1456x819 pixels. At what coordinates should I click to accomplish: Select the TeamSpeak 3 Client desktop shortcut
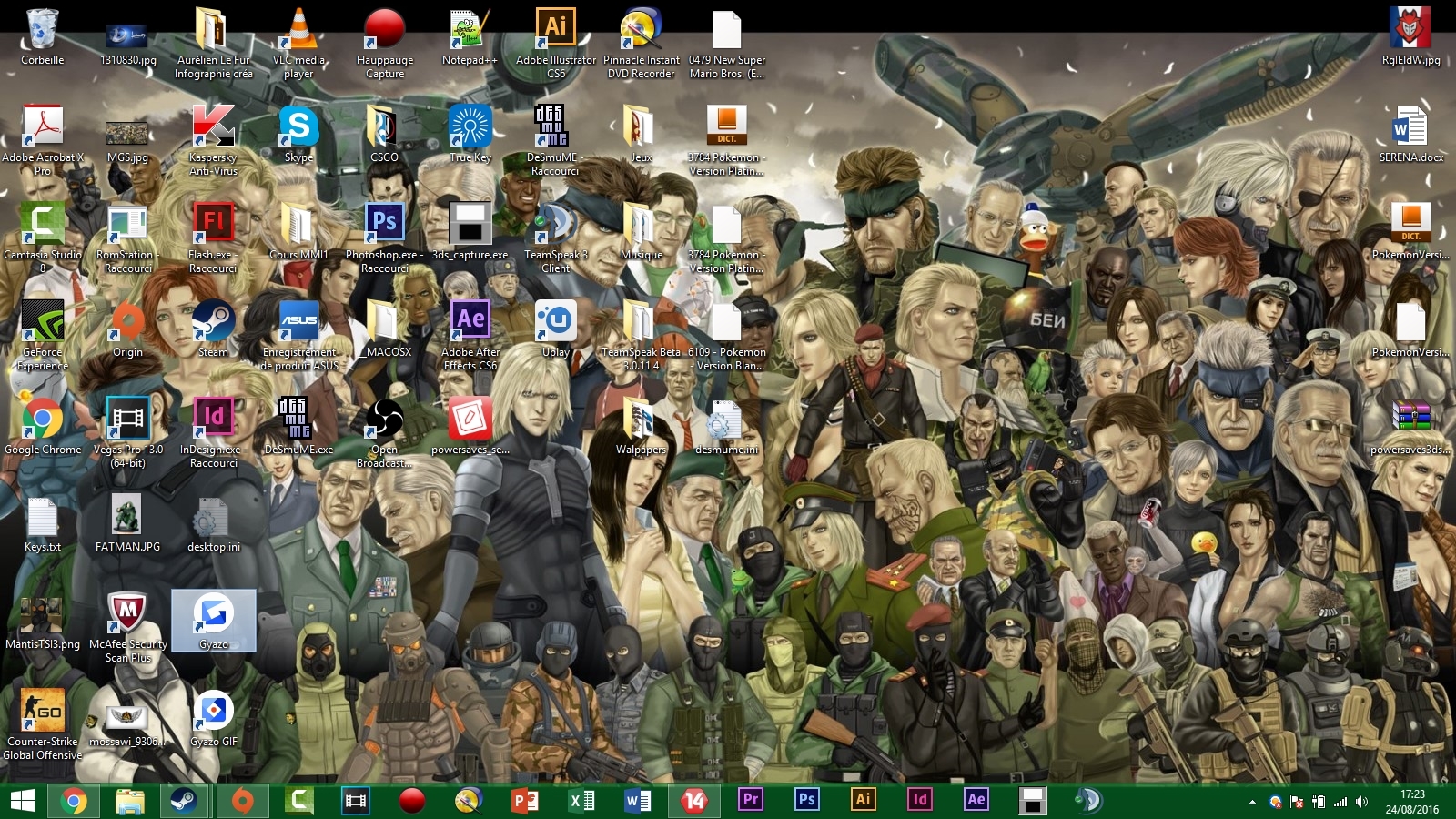556,237
